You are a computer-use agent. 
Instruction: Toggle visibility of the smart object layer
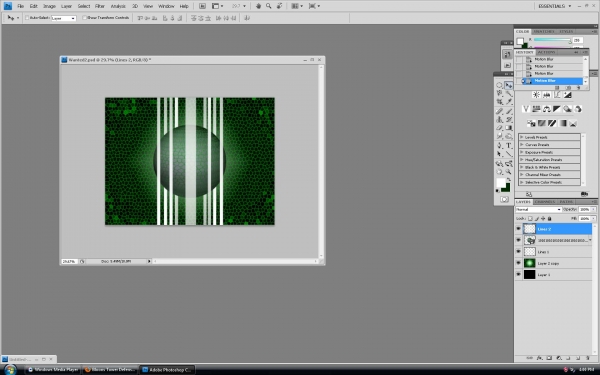tap(518, 240)
